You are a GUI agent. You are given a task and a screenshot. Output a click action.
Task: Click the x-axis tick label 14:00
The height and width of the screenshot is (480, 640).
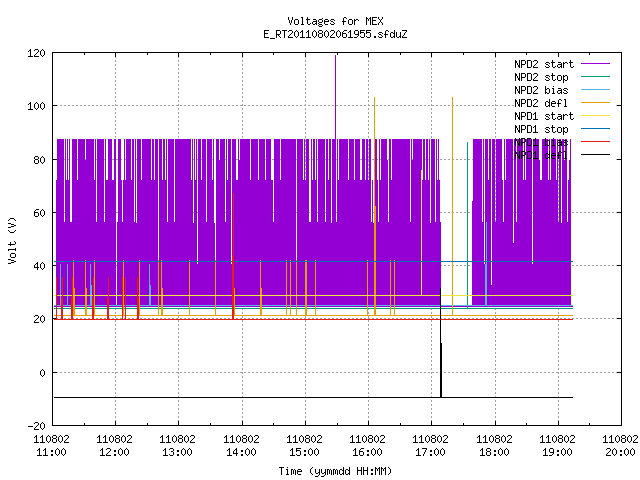[x=241, y=453]
